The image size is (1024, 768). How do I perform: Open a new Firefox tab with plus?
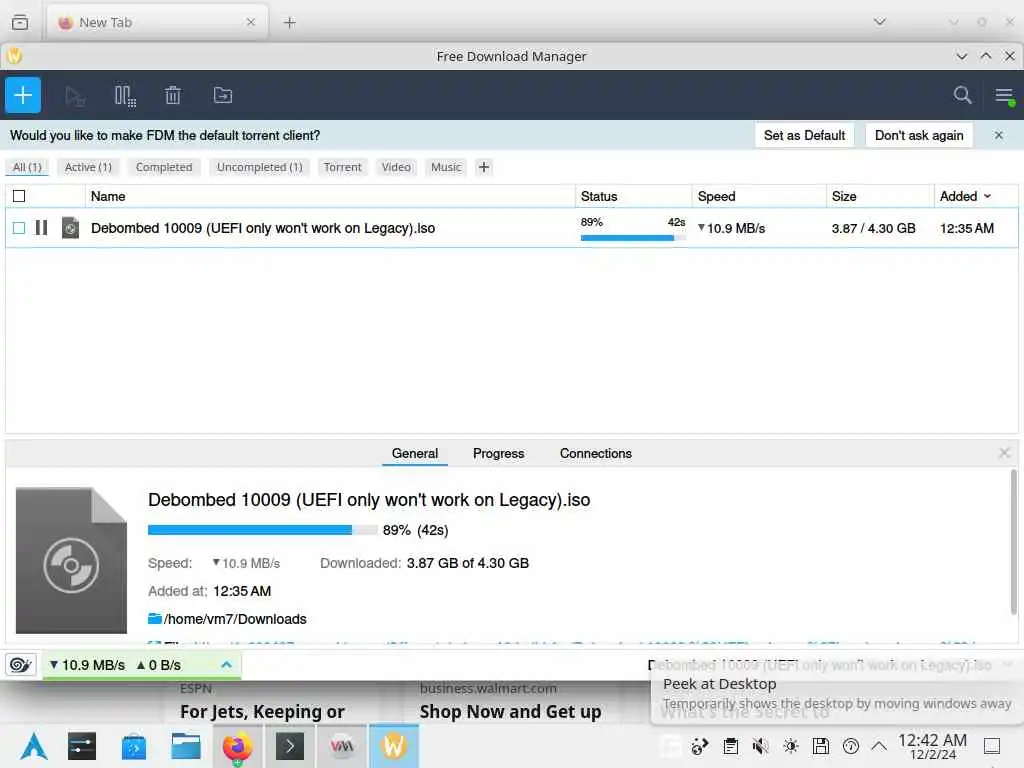pyautogui.click(x=290, y=22)
